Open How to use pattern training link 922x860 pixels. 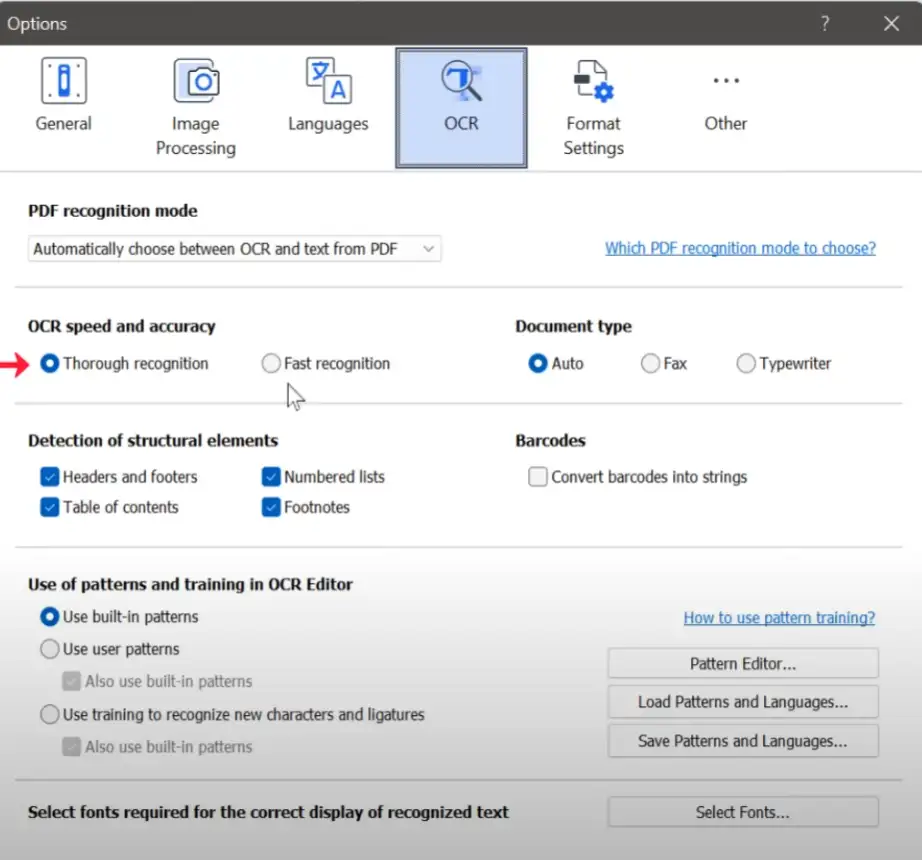point(779,618)
